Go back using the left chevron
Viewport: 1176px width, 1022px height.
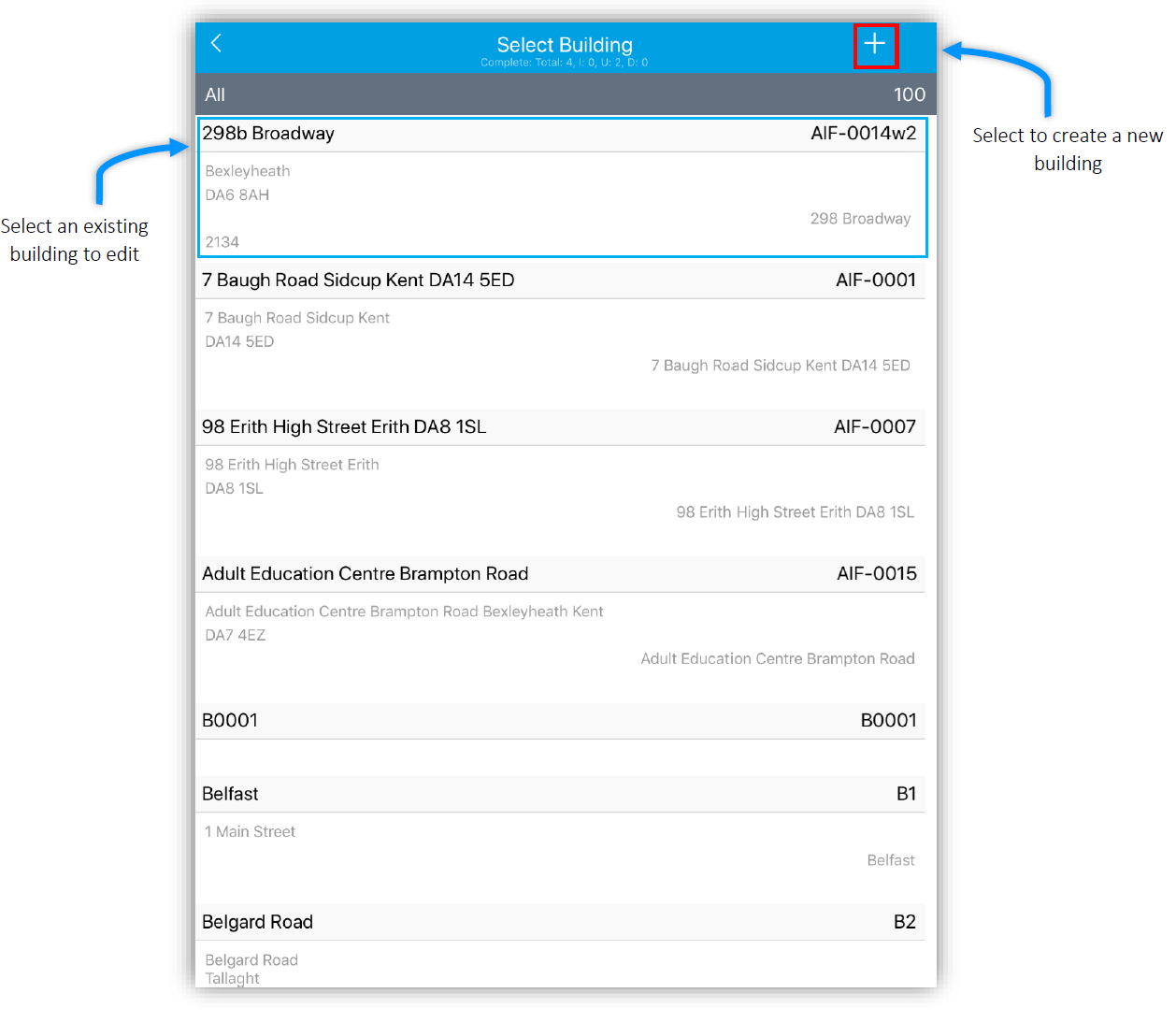click(216, 43)
